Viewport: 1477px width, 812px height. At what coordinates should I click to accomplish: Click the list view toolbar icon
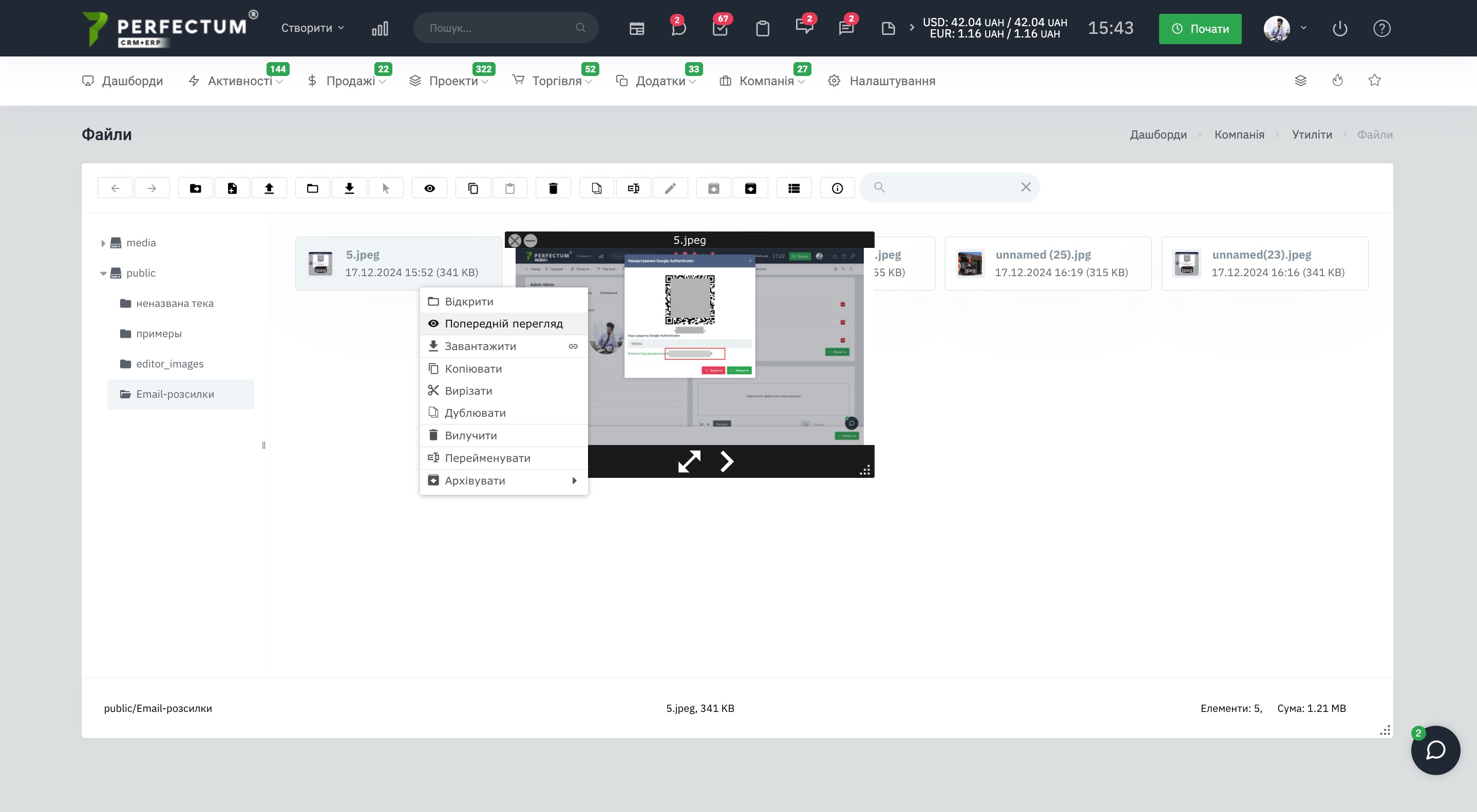[793, 188]
